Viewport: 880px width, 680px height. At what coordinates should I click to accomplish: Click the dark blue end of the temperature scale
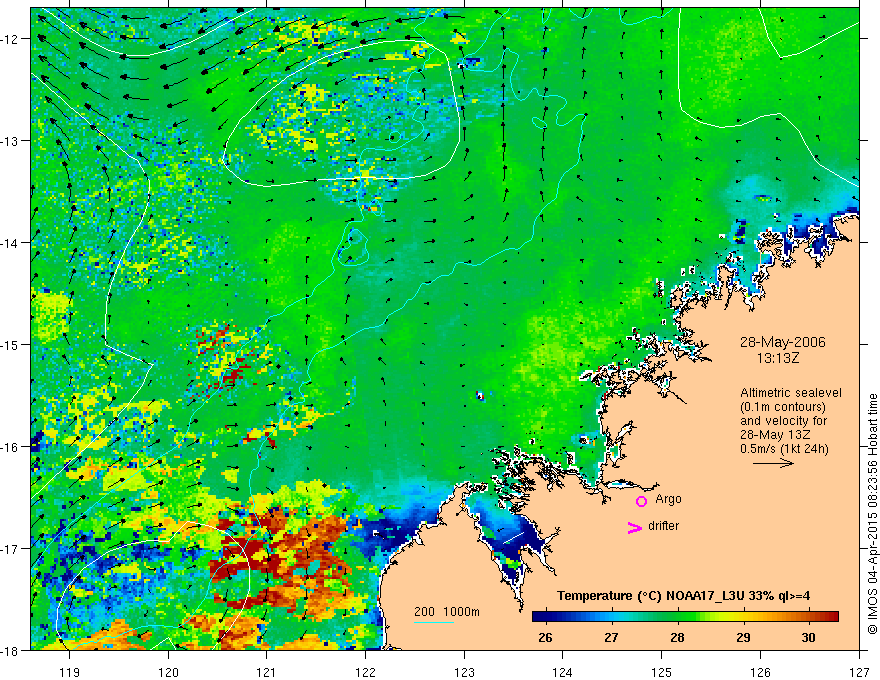539,617
